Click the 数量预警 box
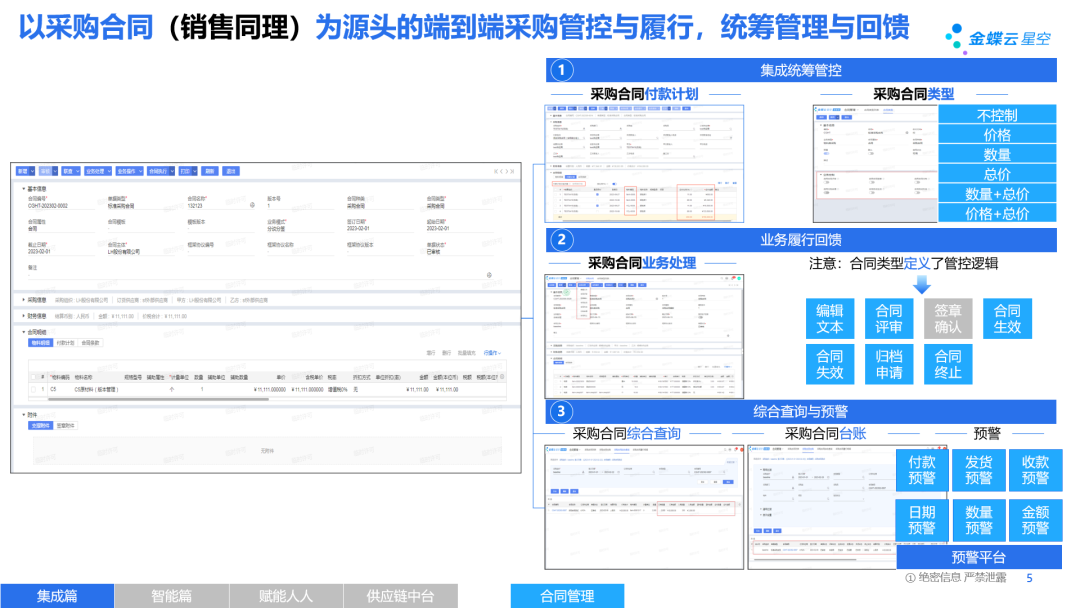The image size is (1080, 608). (x=978, y=520)
